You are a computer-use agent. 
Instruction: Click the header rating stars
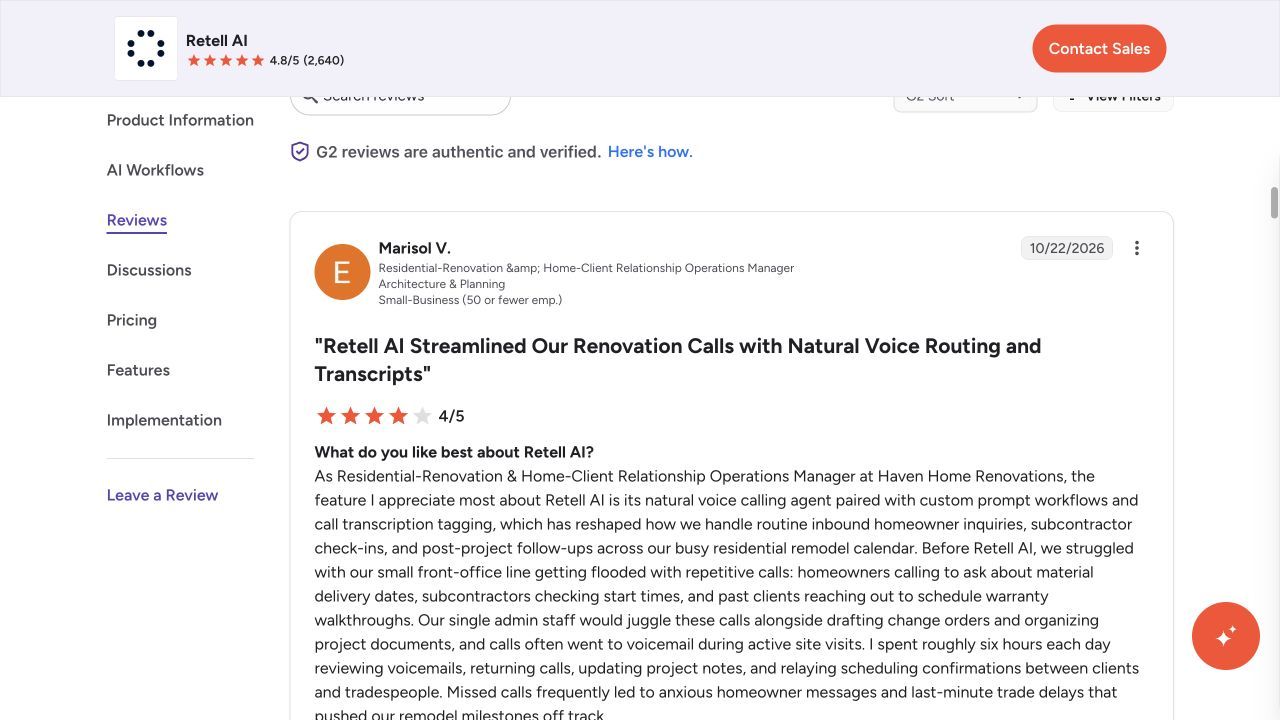point(226,60)
